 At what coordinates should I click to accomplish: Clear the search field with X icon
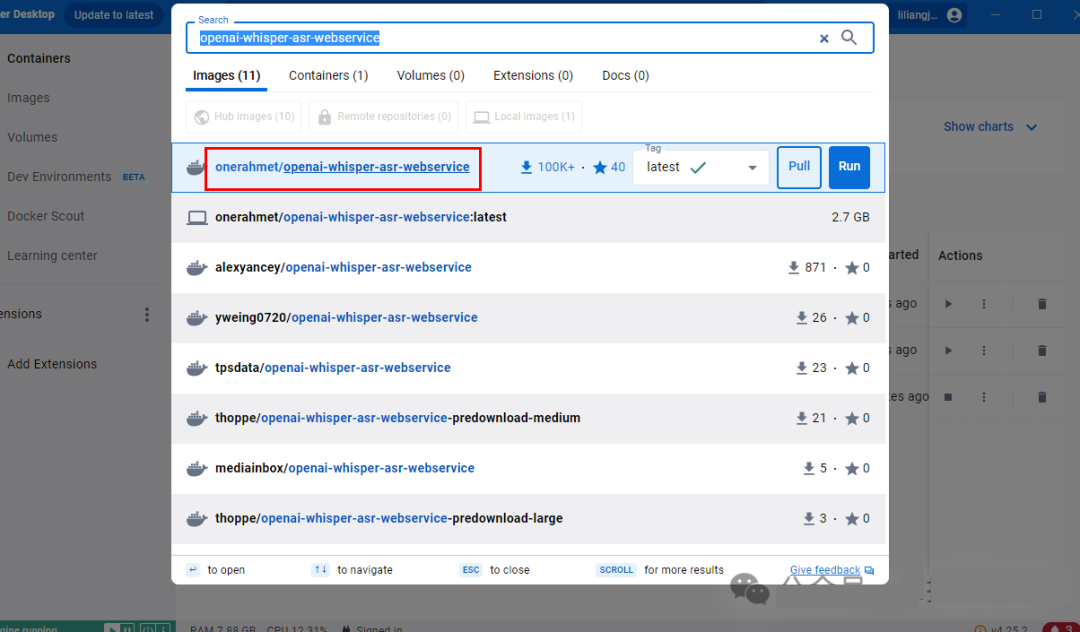click(x=824, y=39)
